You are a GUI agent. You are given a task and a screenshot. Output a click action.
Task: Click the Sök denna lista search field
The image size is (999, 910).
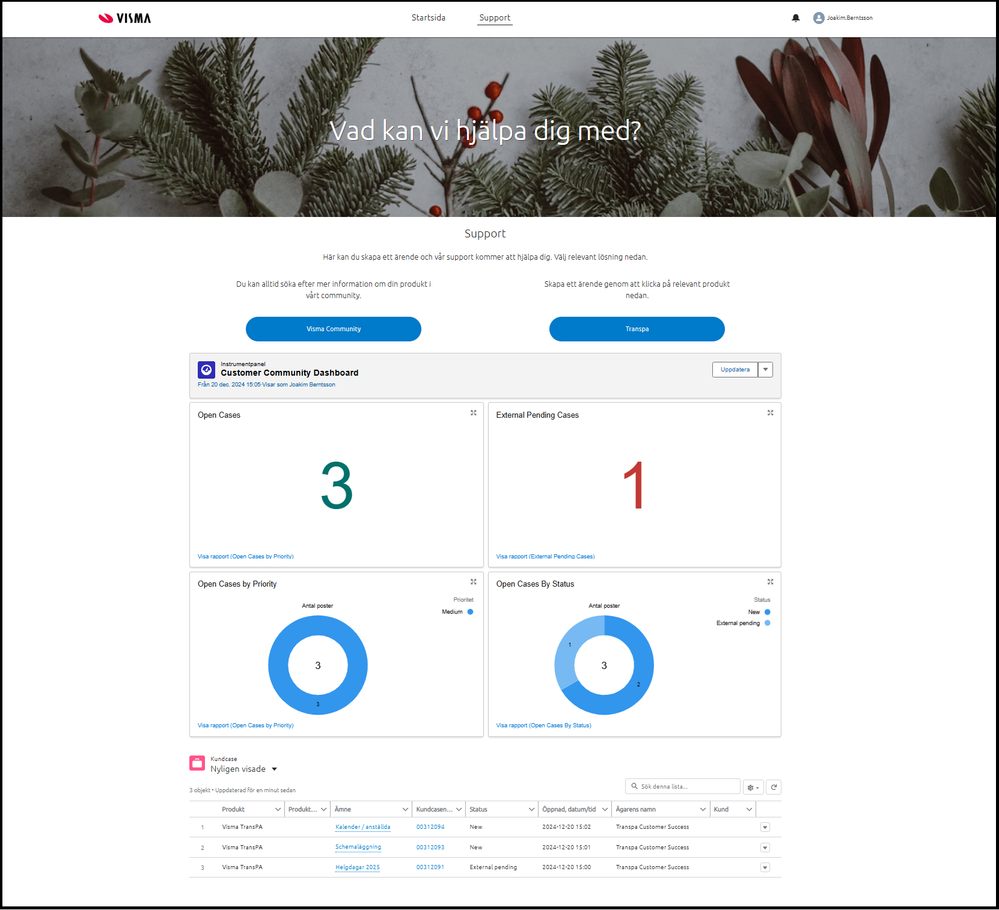[683, 786]
